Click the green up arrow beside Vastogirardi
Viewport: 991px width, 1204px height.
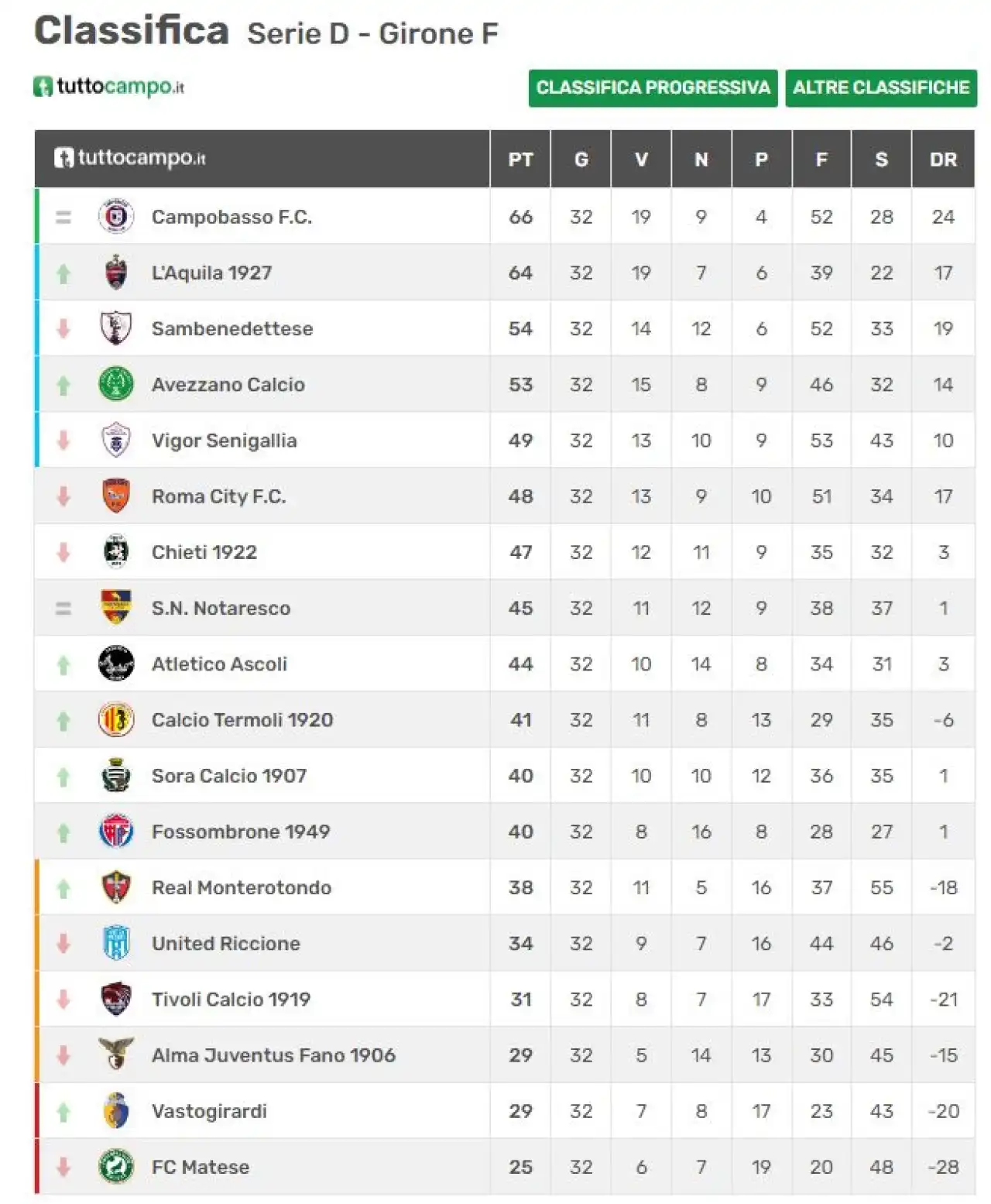63,1112
